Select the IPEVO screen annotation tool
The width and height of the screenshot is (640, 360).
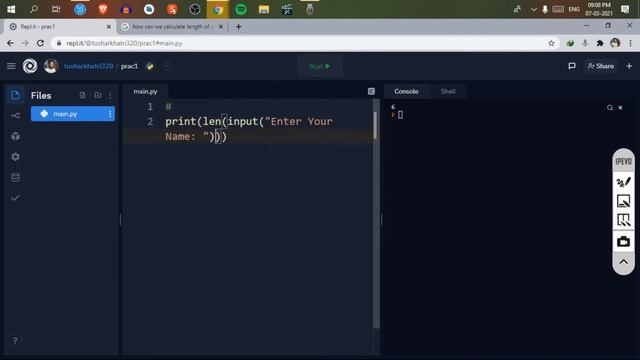click(623, 221)
